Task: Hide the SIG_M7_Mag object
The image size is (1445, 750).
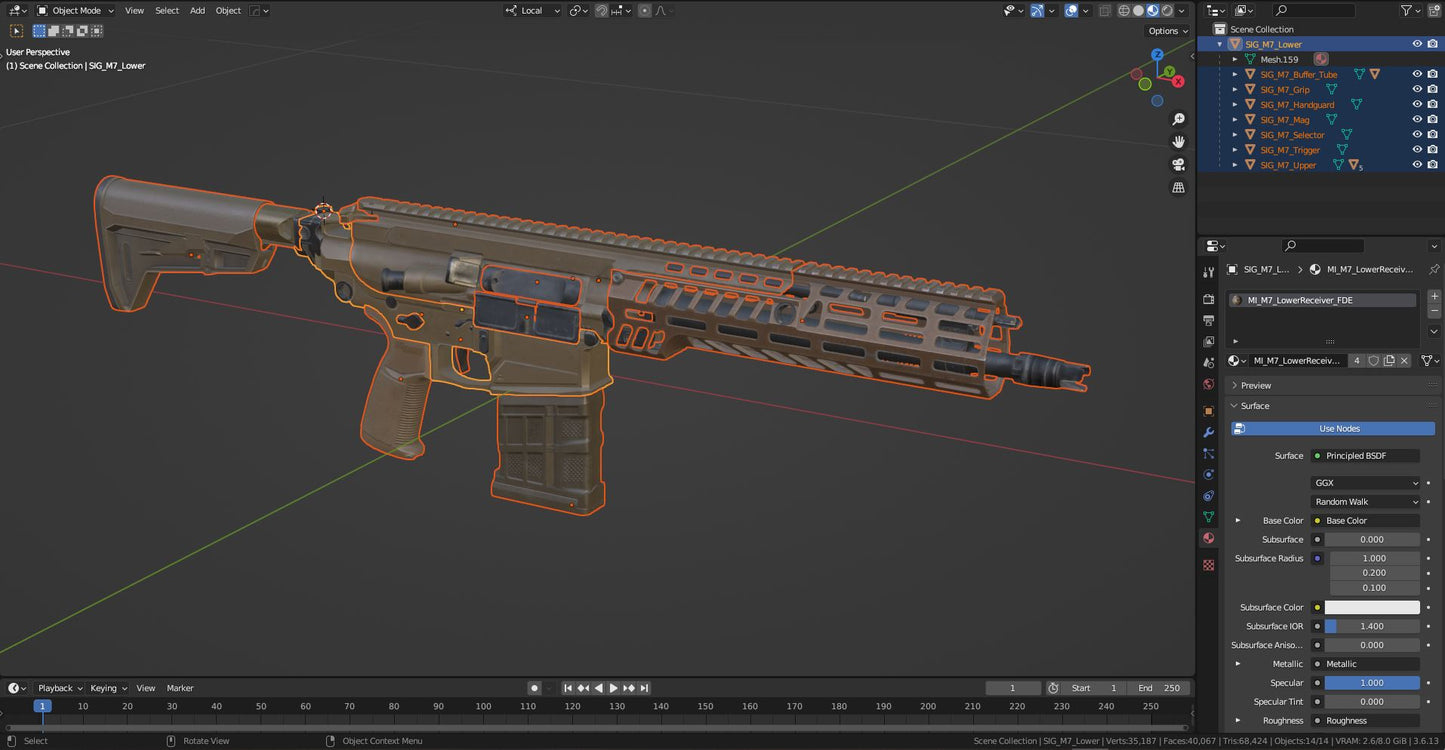Action: [x=1417, y=119]
